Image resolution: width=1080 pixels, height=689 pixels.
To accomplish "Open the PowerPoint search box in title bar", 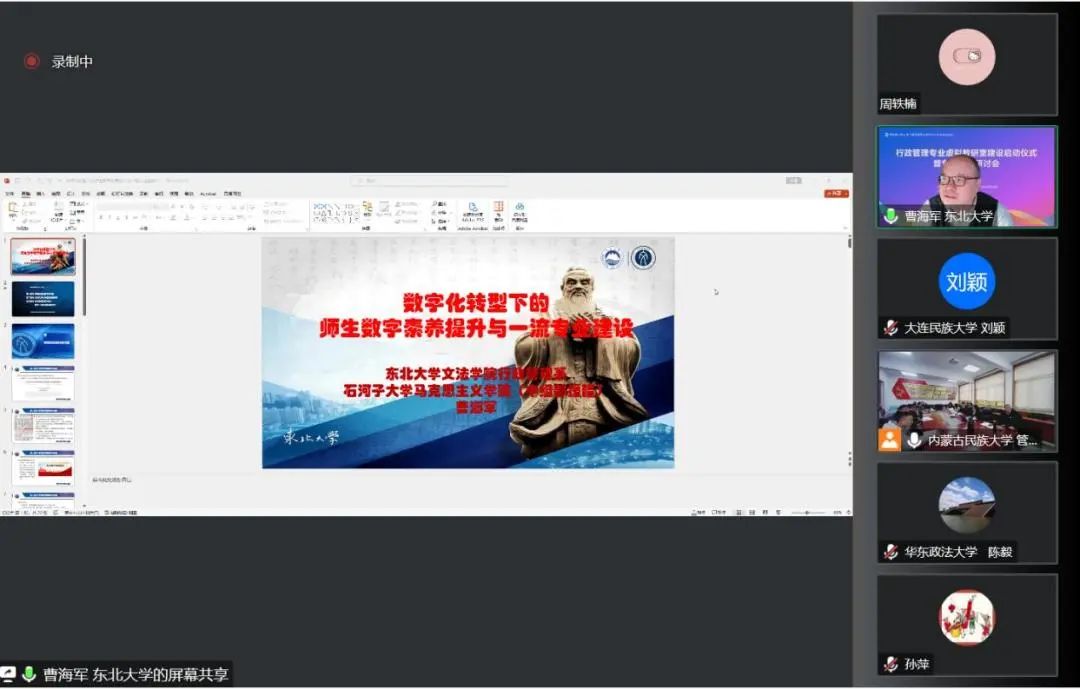I will click(428, 181).
